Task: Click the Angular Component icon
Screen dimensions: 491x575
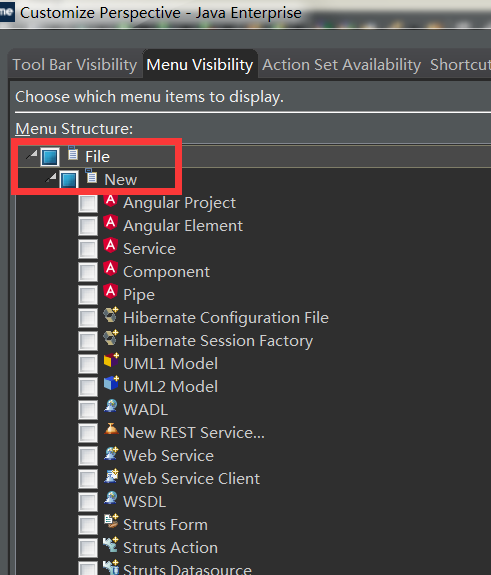Action: click(x=111, y=269)
